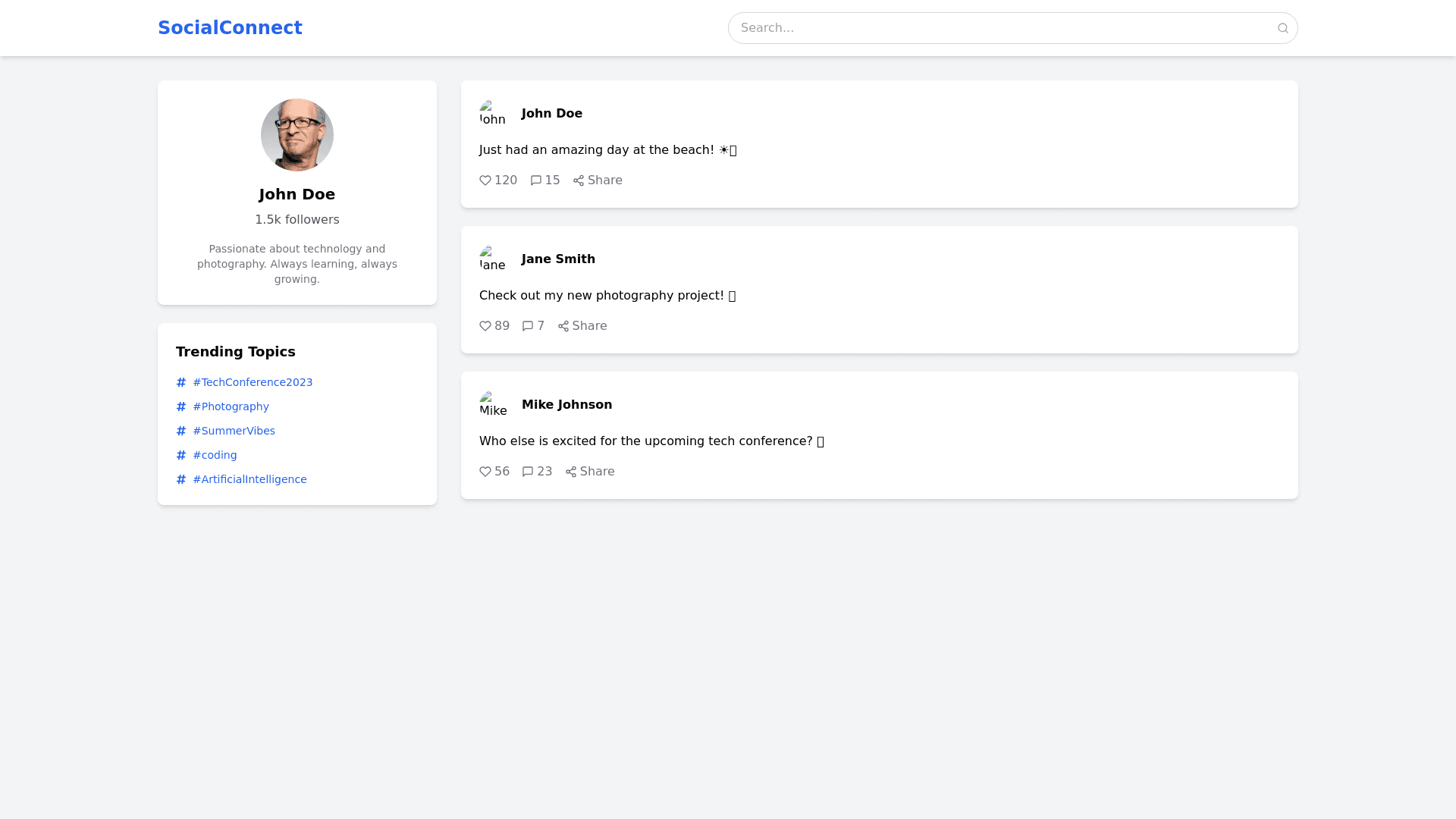Select the #Photography trending topic
Viewport: 1456px width, 819px height.
(231, 406)
